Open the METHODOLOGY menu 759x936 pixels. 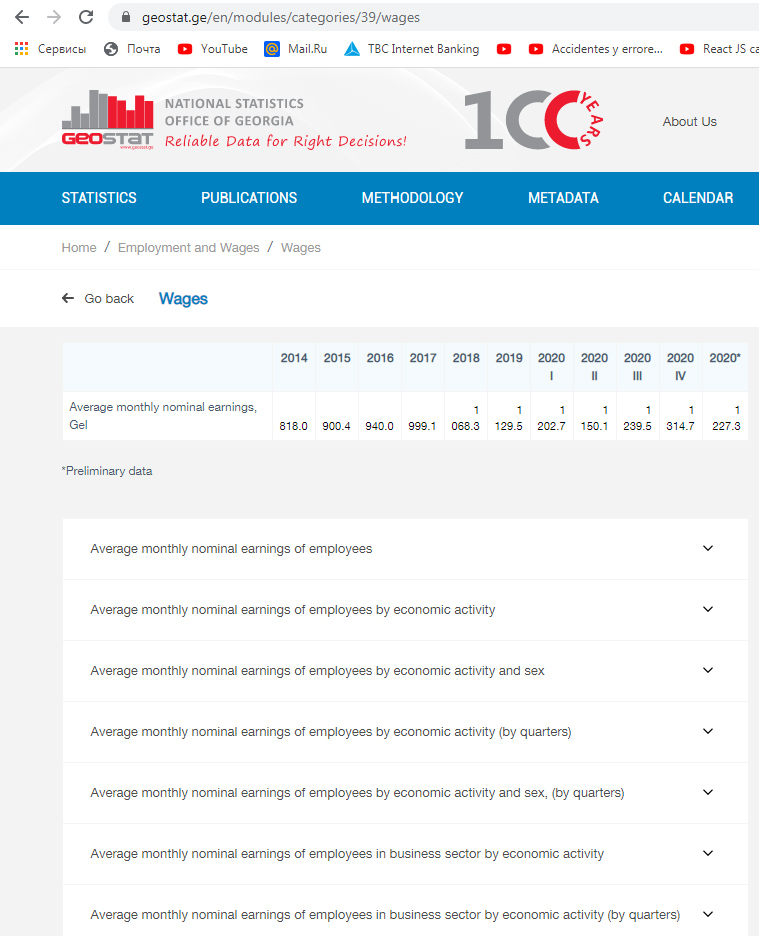412,198
